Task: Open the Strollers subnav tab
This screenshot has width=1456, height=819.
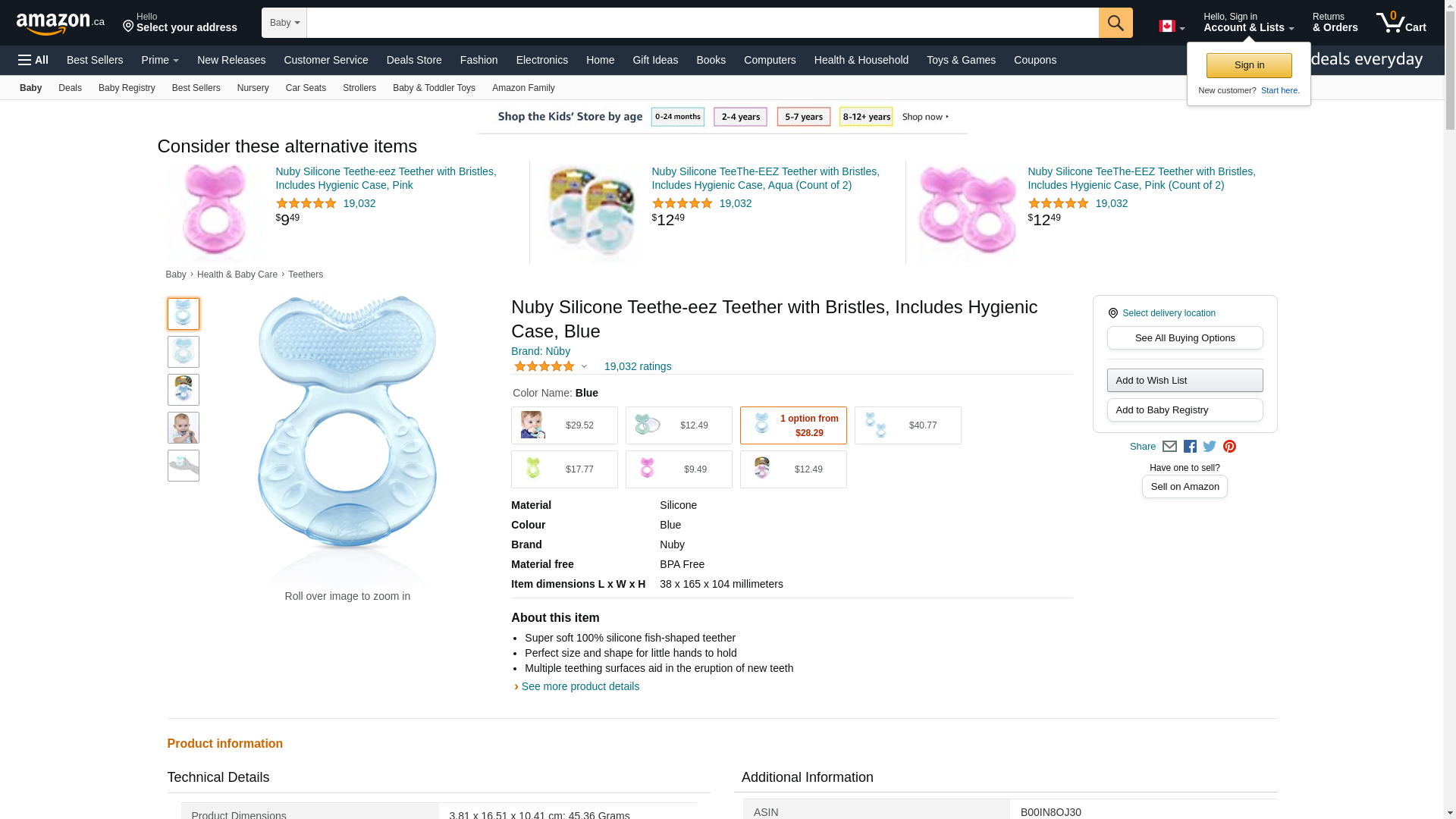Action: point(359,88)
